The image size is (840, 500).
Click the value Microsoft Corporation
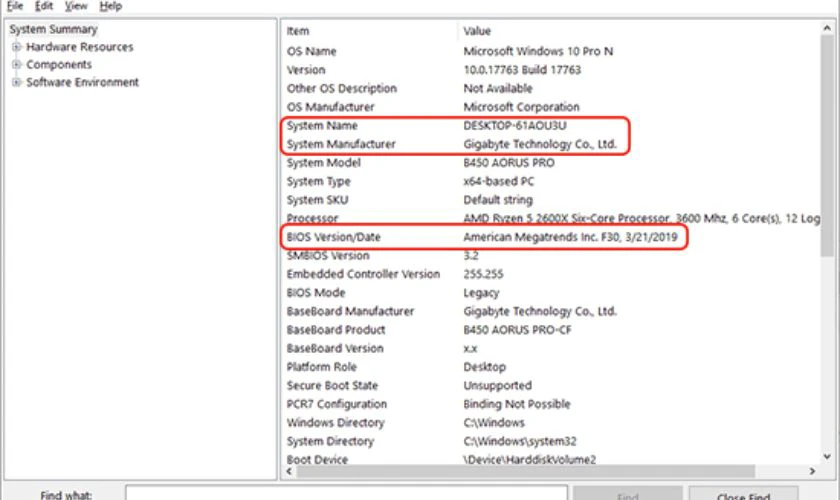click(521, 107)
